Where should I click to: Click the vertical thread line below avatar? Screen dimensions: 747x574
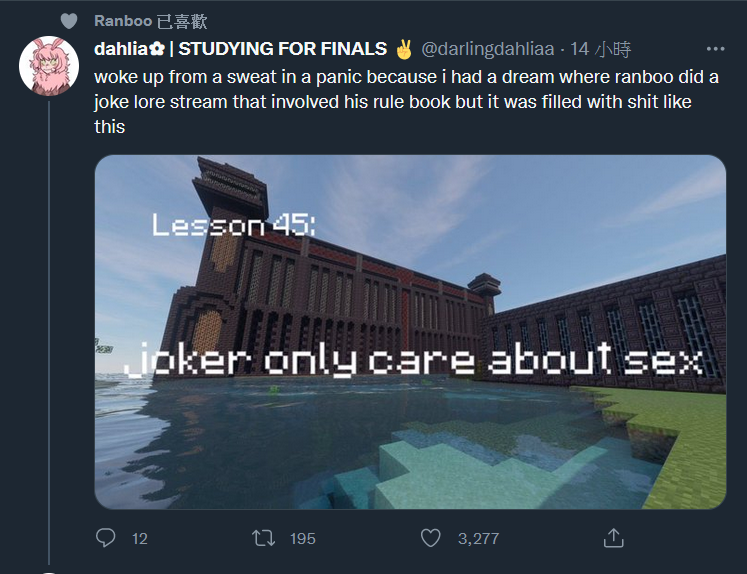pos(49,332)
